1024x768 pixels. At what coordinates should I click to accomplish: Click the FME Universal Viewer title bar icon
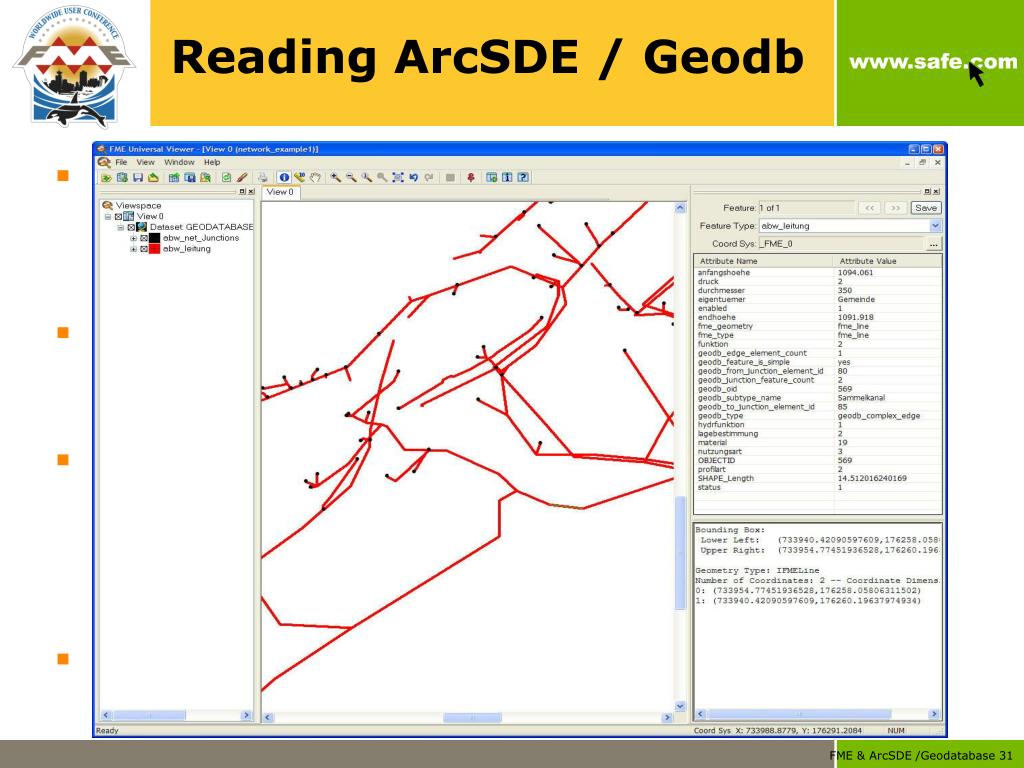[101, 150]
